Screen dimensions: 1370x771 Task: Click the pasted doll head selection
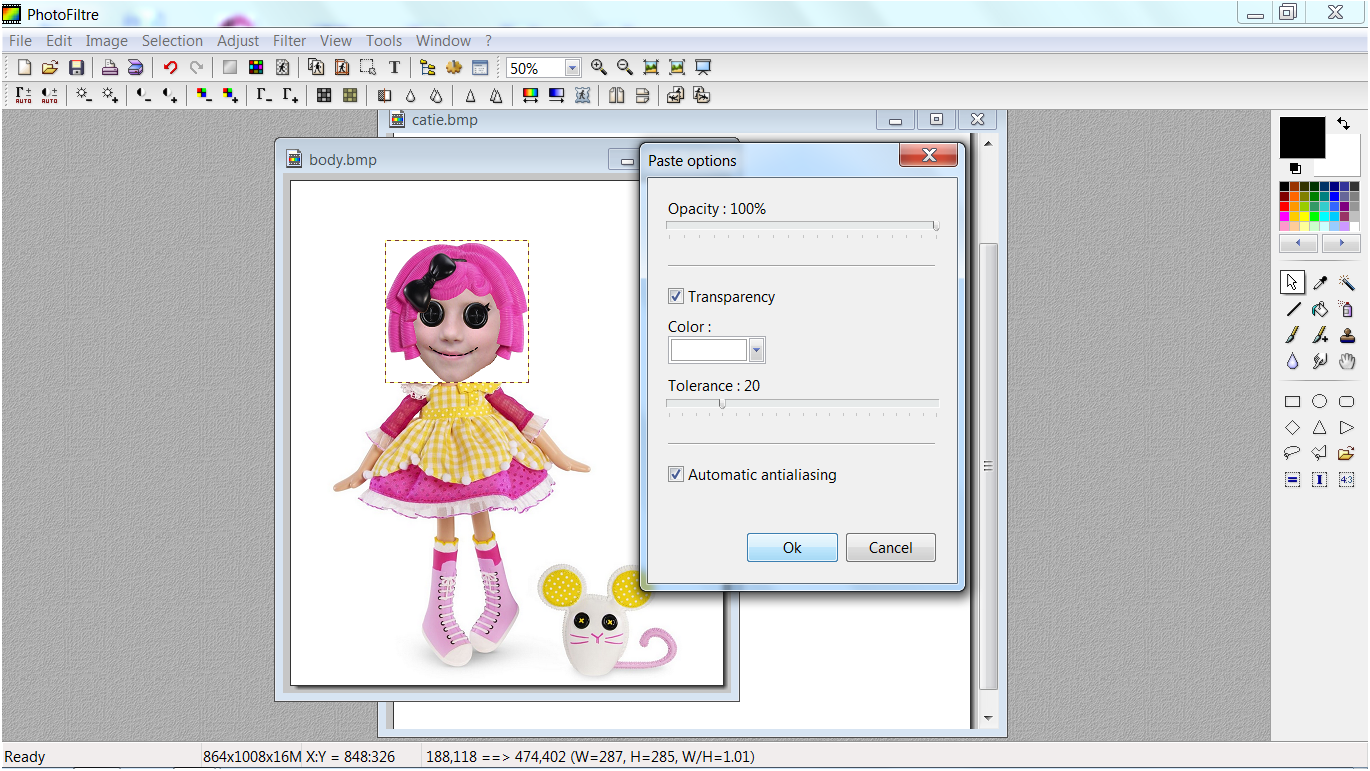[457, 311]
